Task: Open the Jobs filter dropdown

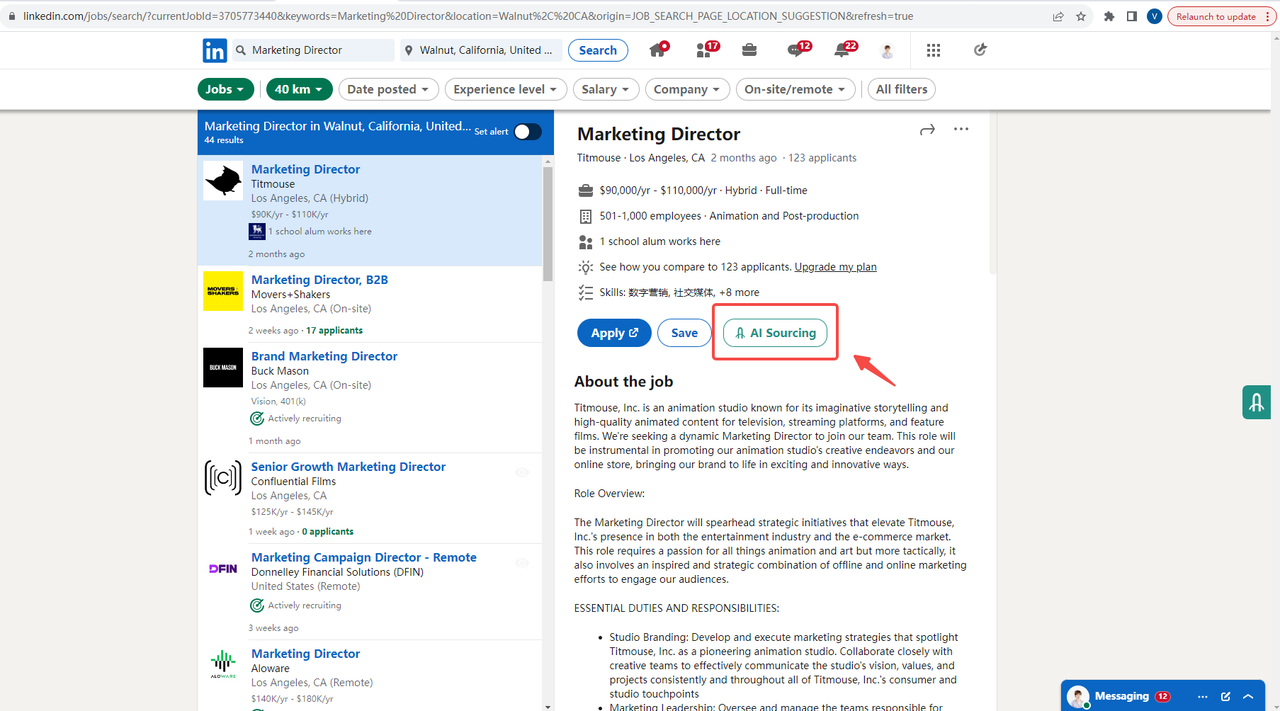Action: click(x=226, y=89)
